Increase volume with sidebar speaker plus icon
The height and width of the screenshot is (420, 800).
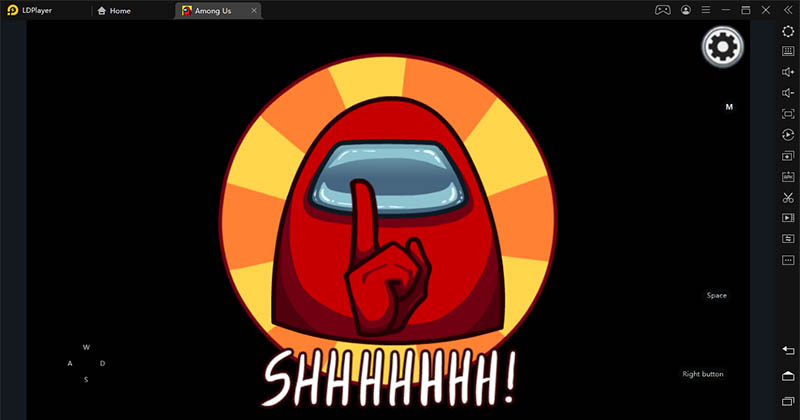[788, 72]
